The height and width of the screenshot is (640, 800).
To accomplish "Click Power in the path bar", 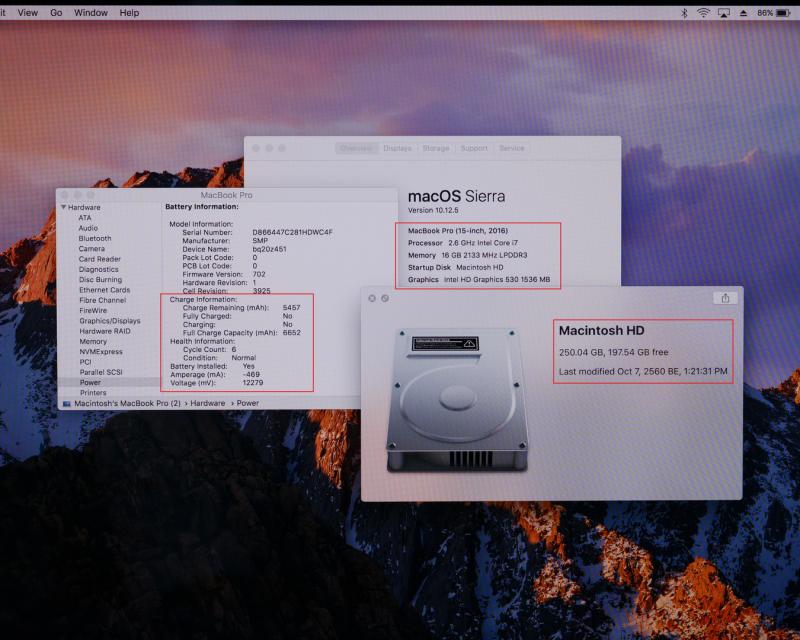I will coord(247,403).
